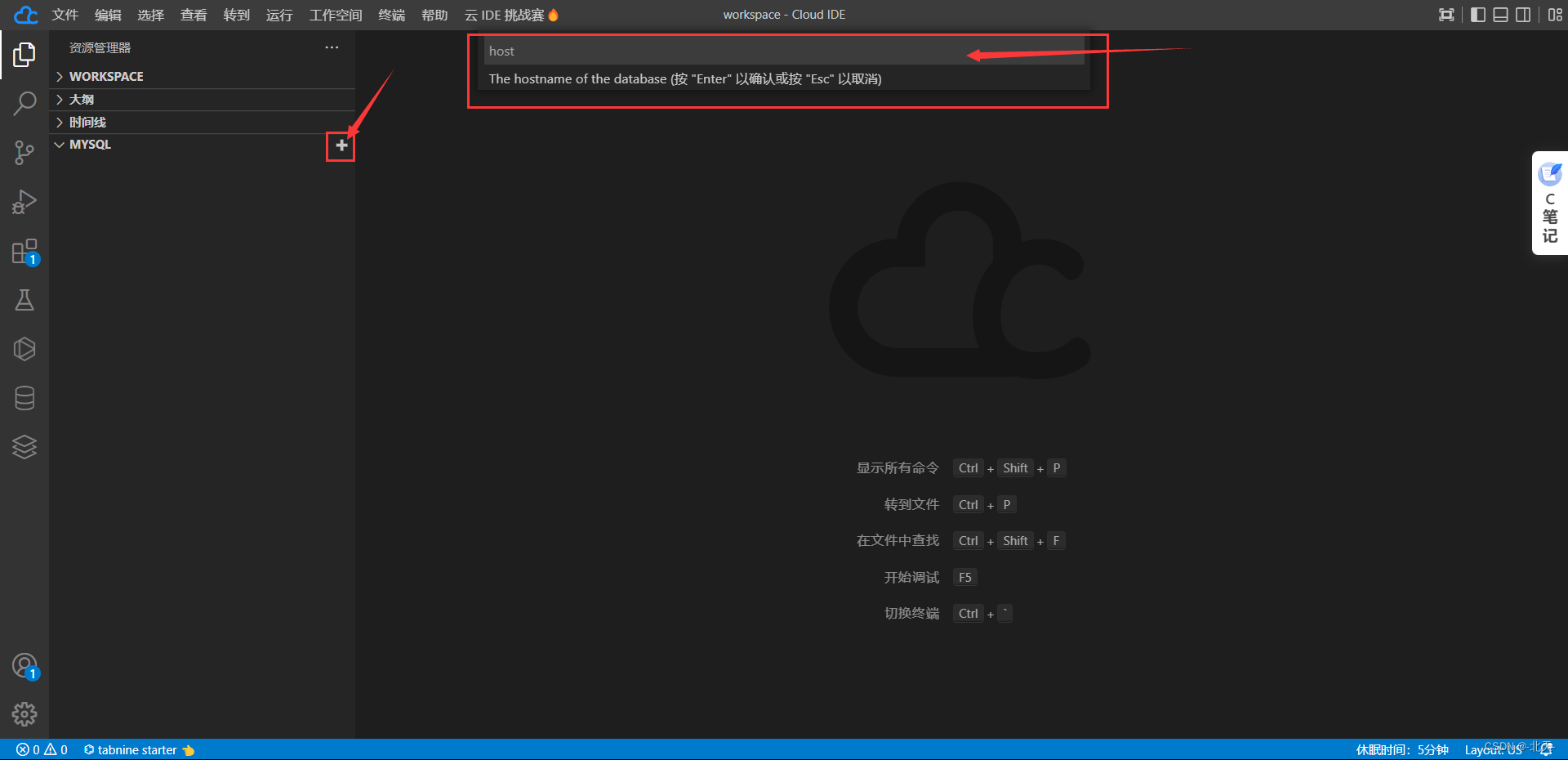Open Run and Debug view icon

[x=24, y=202]
